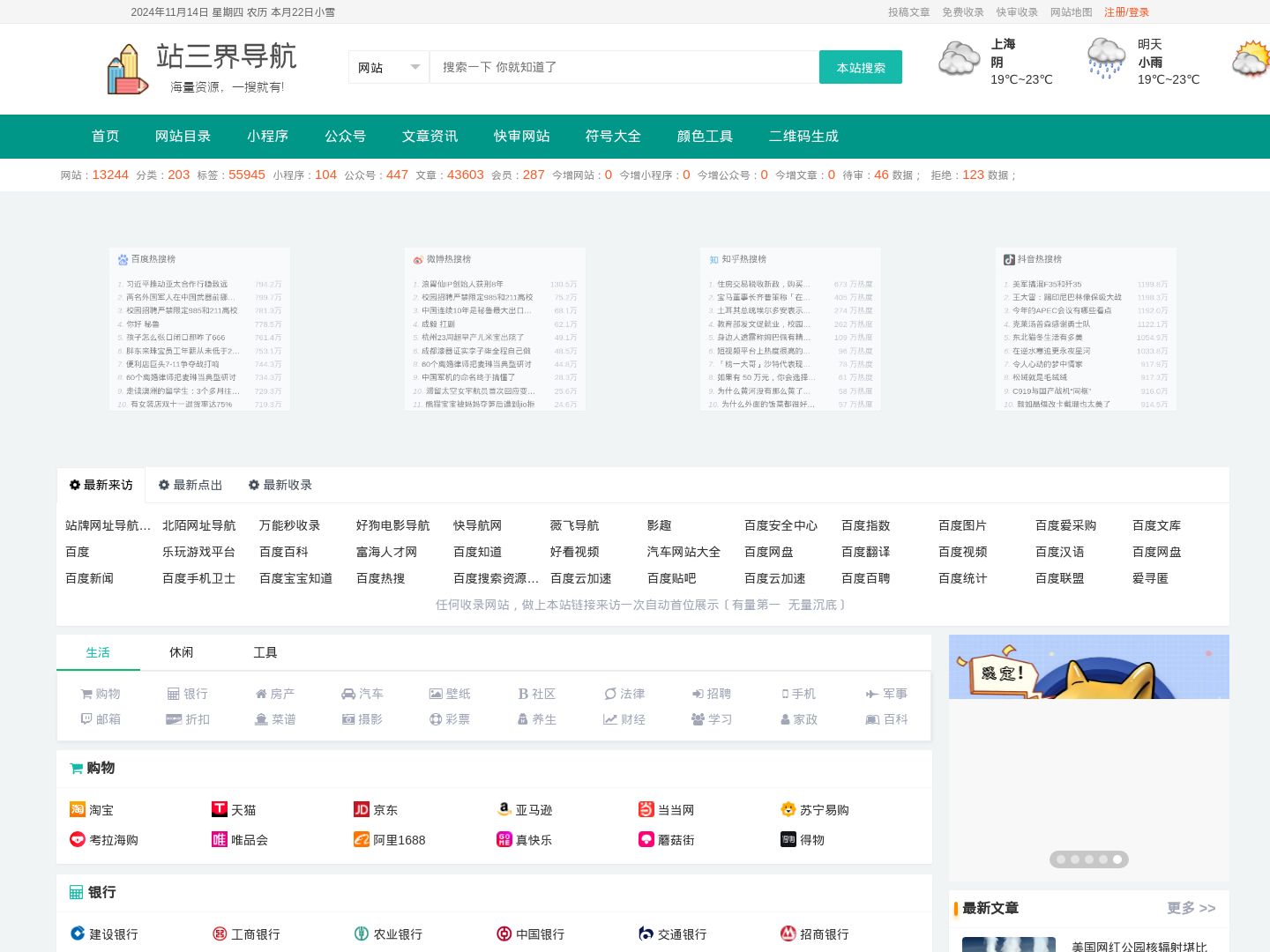Open the 交通银行 bank icon link
Viewport: 1270px width, 952px height.
[x=646, y=933]
